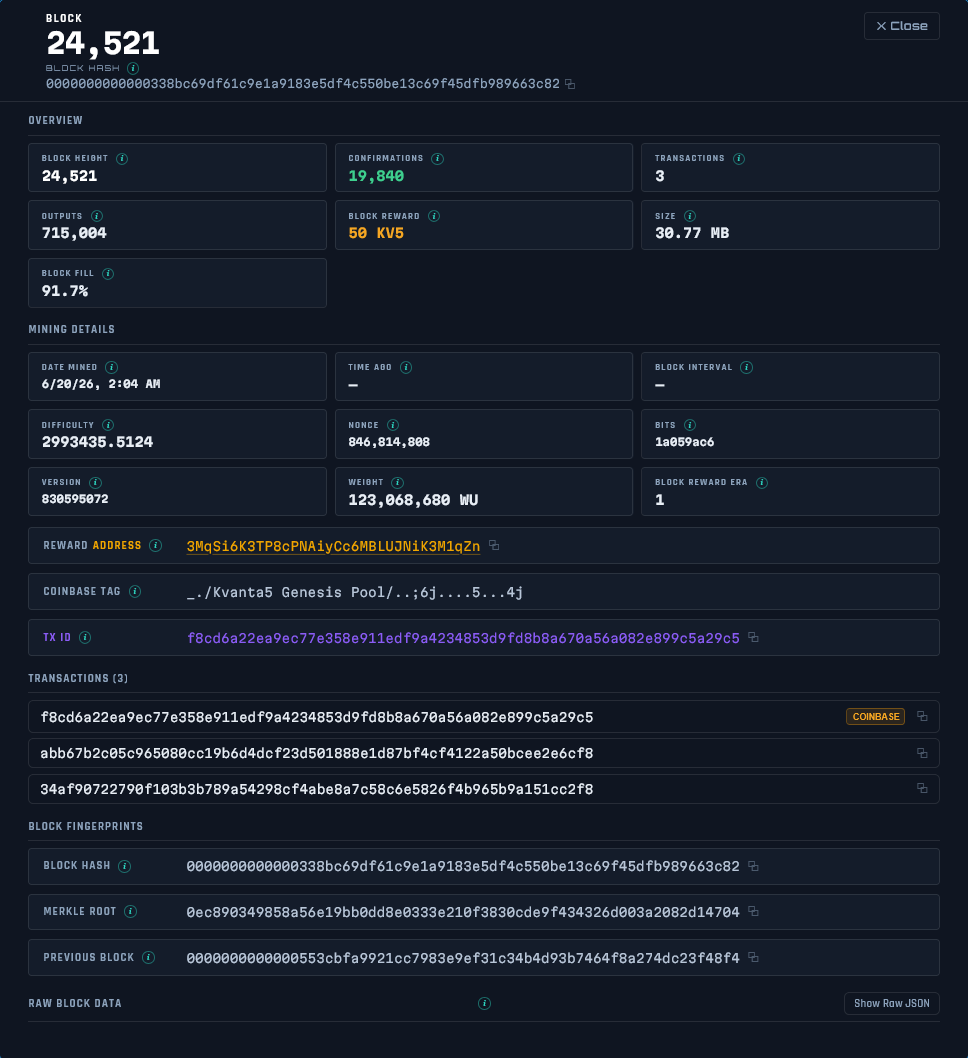Click difficulty value 2993435.5124

click(x=97, y=442)
